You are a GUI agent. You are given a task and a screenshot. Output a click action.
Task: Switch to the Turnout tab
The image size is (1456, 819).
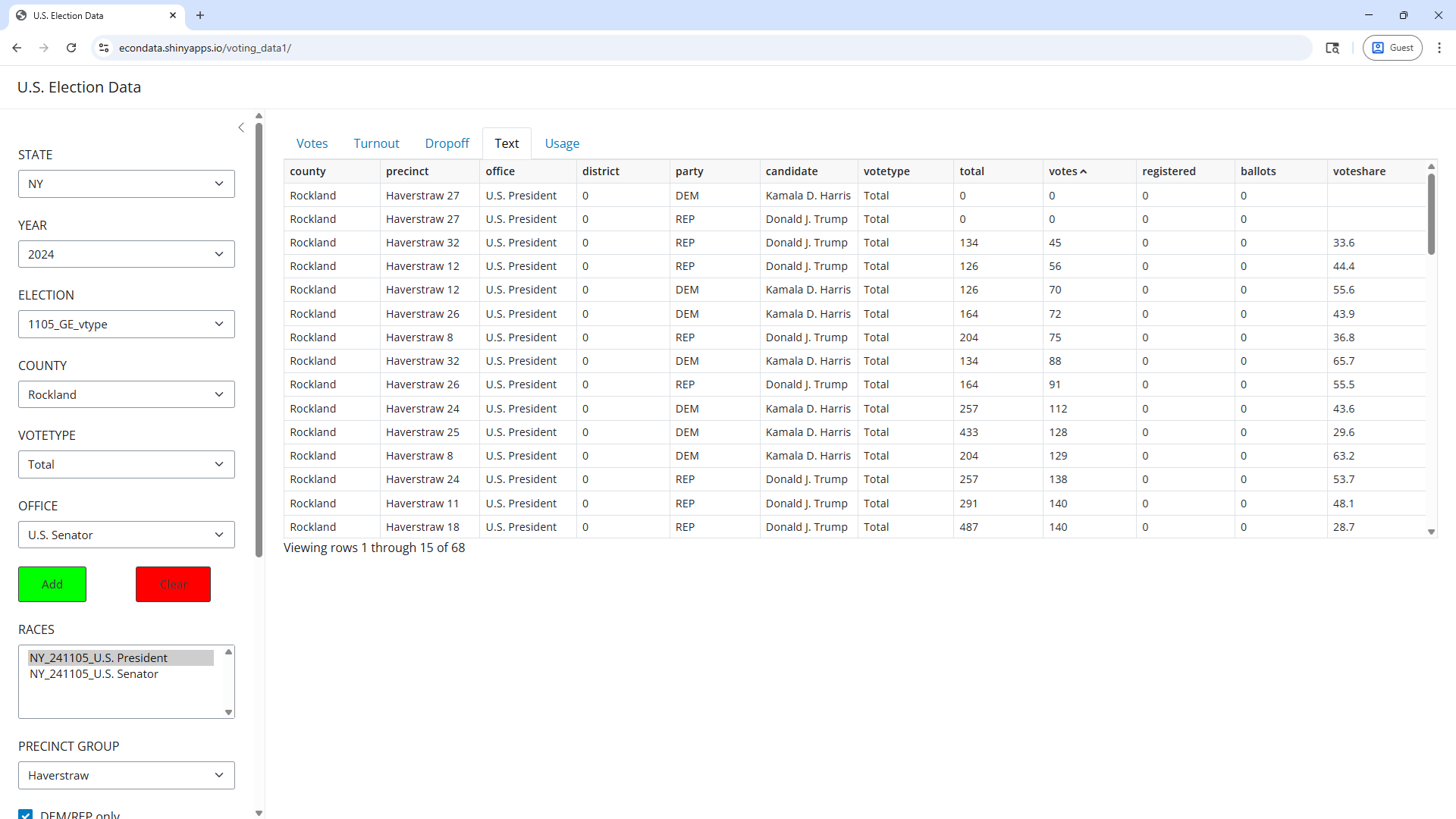coord(376,143)
